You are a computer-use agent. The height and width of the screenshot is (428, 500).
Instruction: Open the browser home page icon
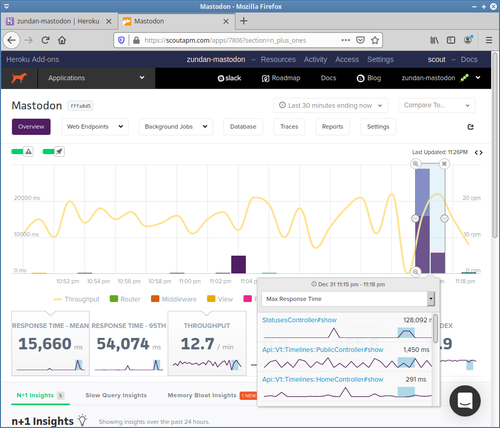click(x=62, y=40)
